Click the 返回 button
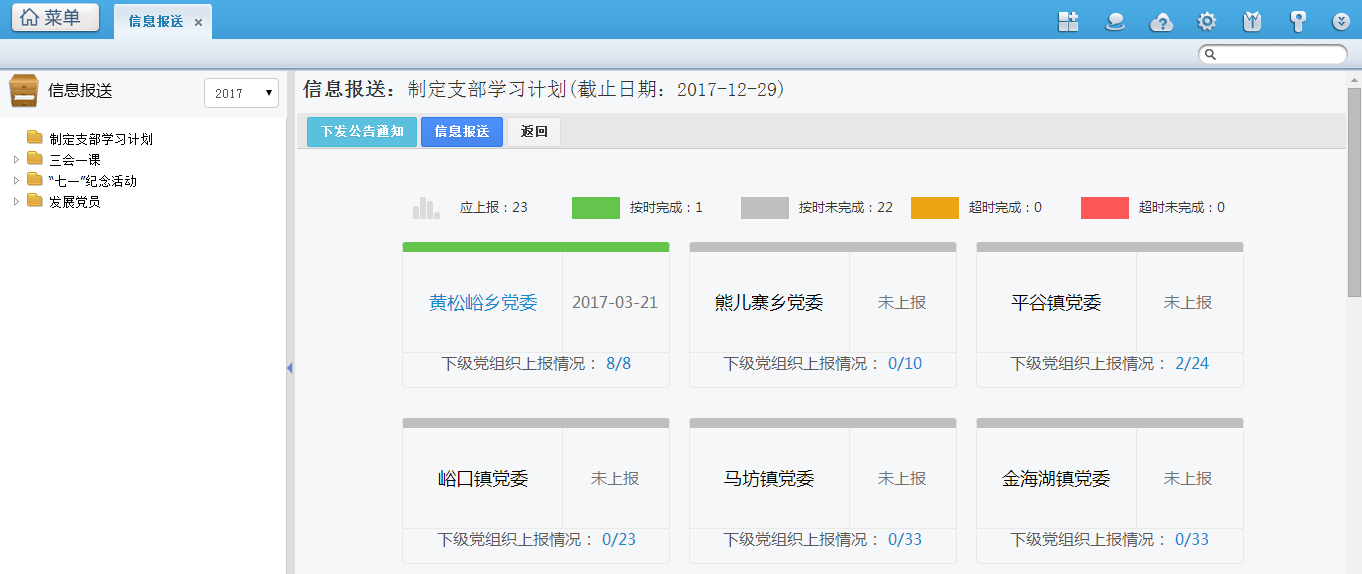 pos(534,132)
